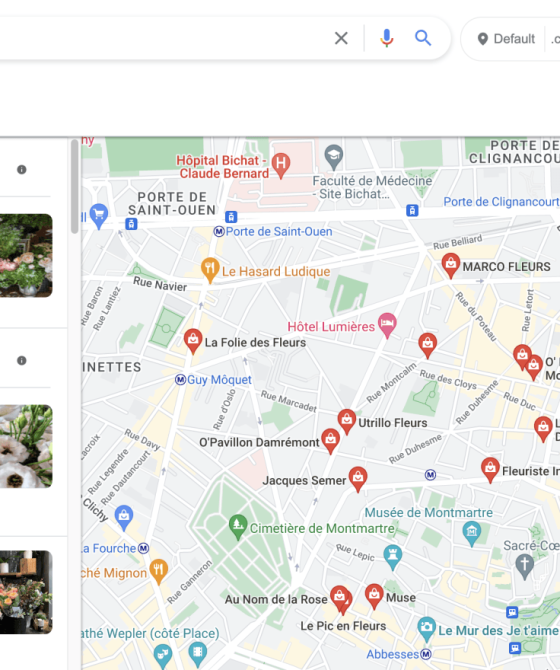Click the Fleuriste map pin
This screenshot has height=670, width=560.
490,470
